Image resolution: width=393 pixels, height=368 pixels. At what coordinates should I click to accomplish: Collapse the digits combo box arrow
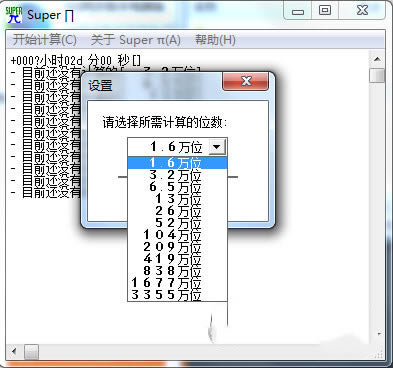(x=217, y=146)
